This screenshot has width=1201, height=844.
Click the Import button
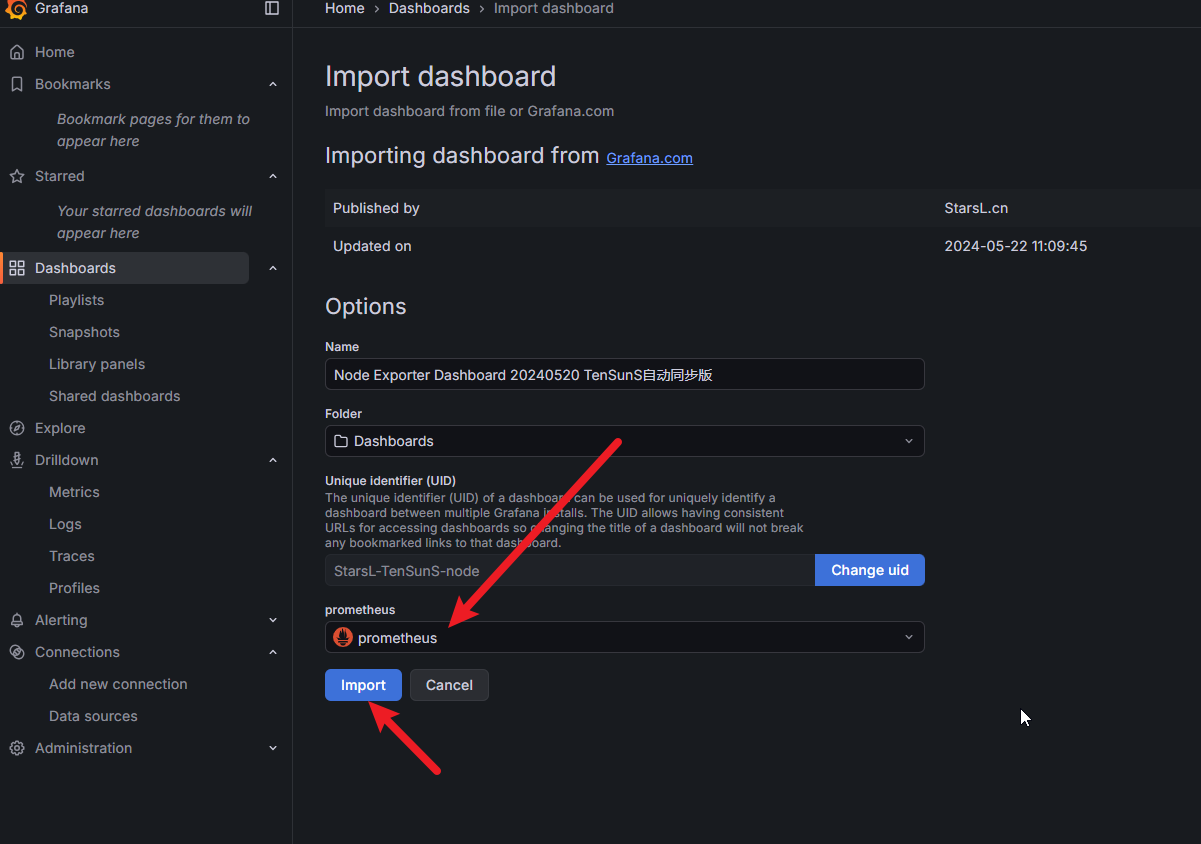coord(363,685)
